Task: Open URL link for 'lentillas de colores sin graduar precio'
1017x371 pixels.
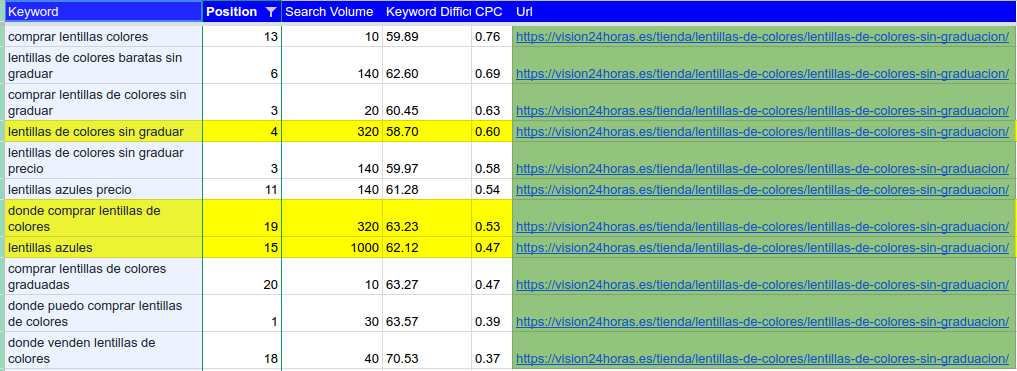Action: pos(762,169)
